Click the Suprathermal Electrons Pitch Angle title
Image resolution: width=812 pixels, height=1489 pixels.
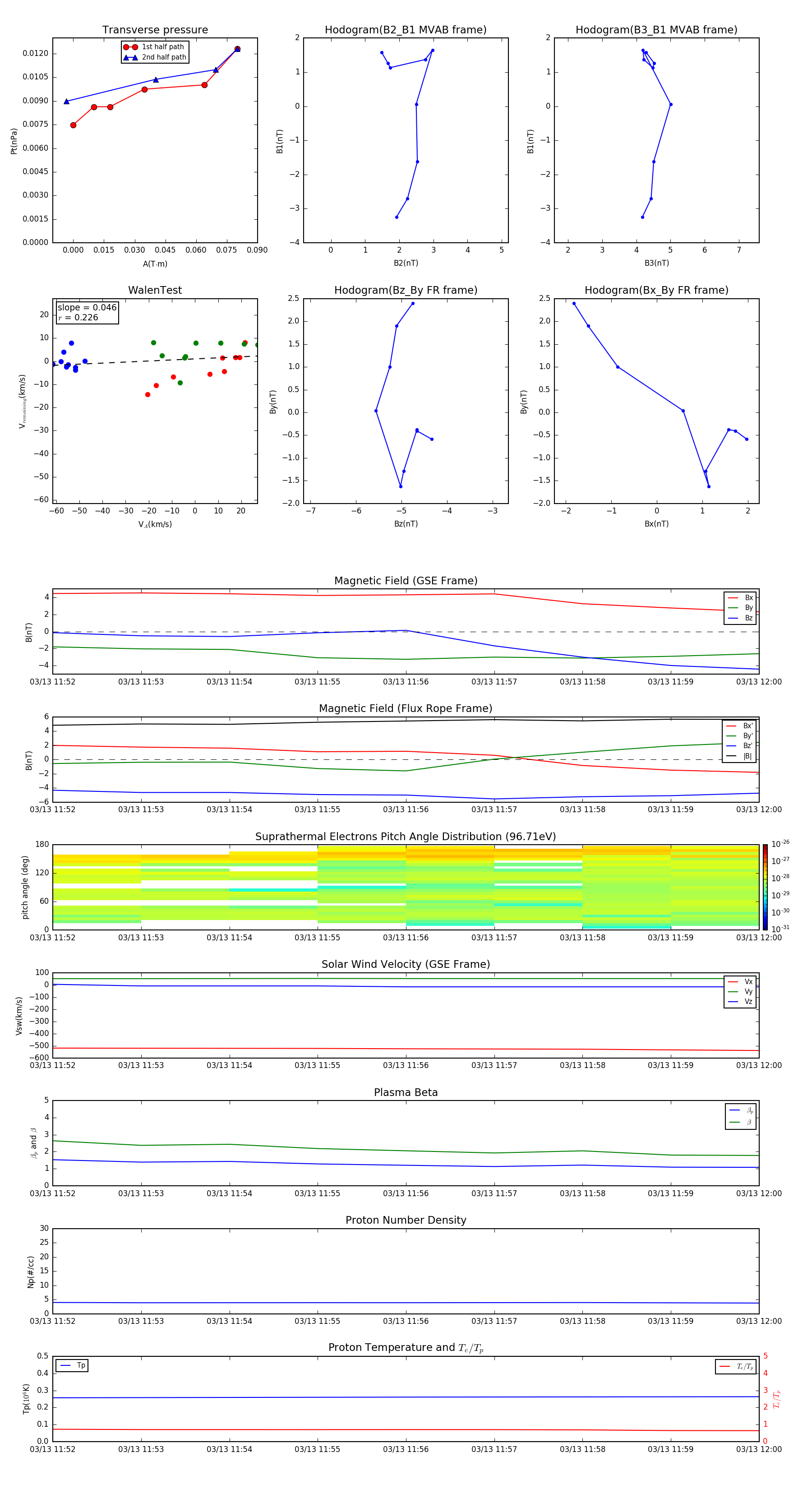(x=406, y=837)
